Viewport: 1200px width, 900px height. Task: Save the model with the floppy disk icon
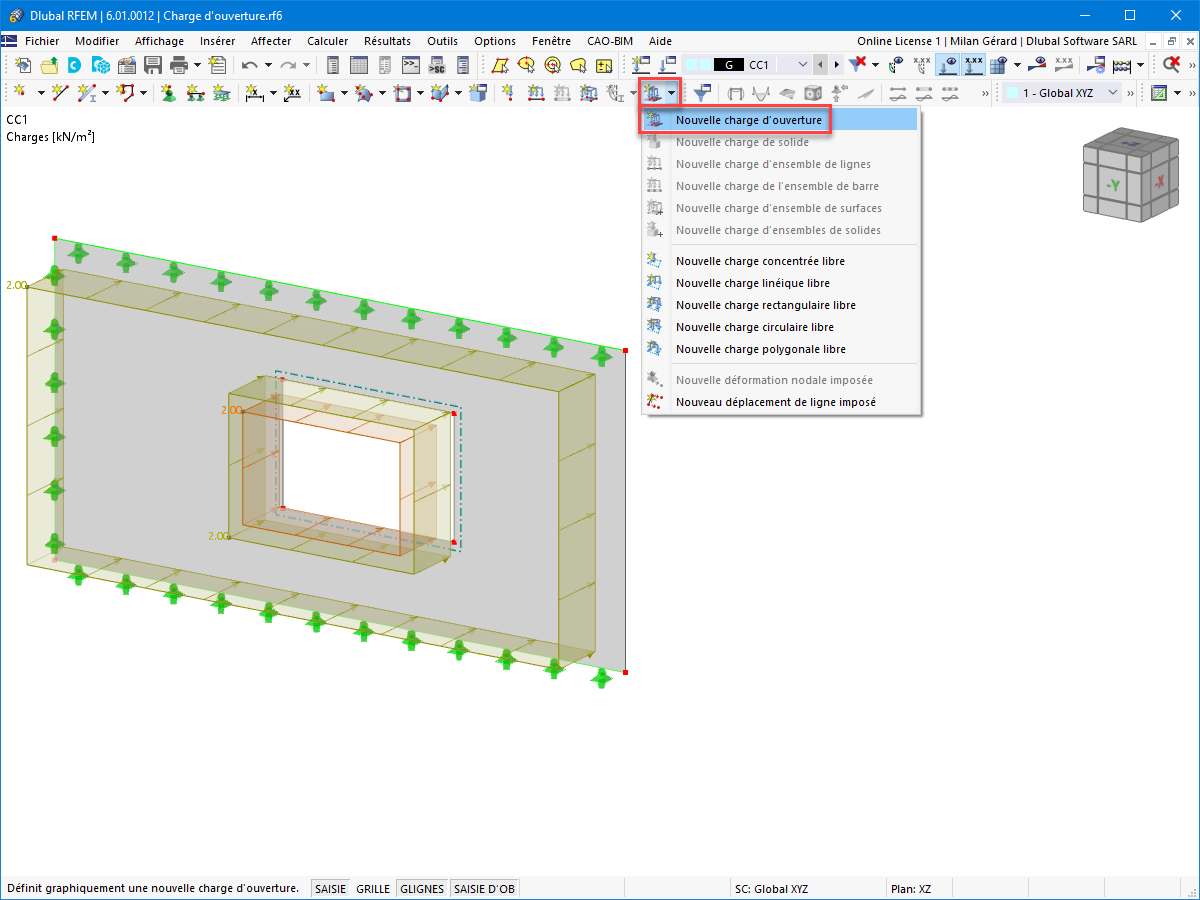tap(153, 65)
